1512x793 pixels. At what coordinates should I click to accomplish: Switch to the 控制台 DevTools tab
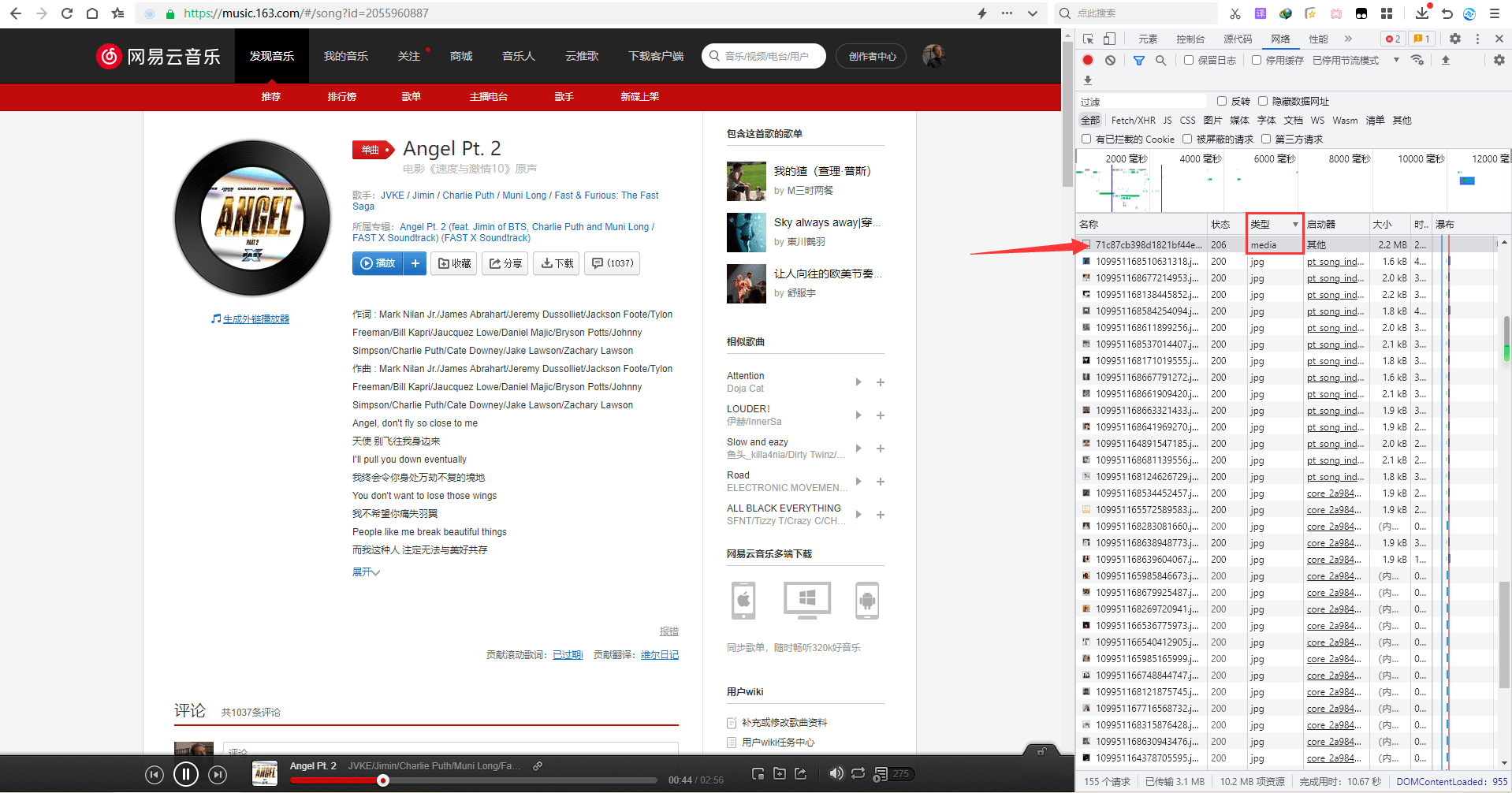pos(1190,38)
